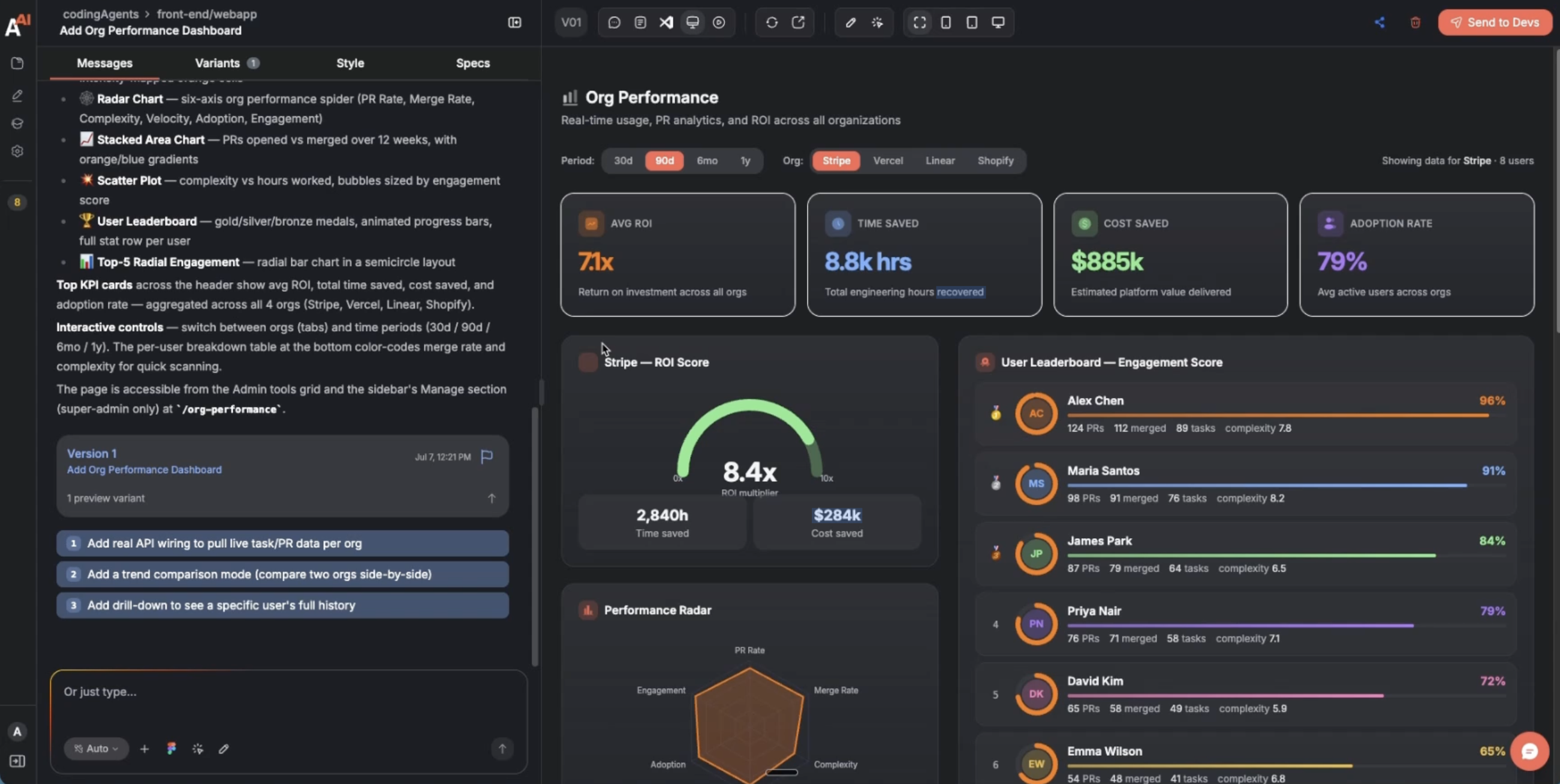Choose suggestion 'Add a trend comparison mode'
The width and height of the screenshot is (1560, 784).
pyautogui.click(x=282, y=574)
